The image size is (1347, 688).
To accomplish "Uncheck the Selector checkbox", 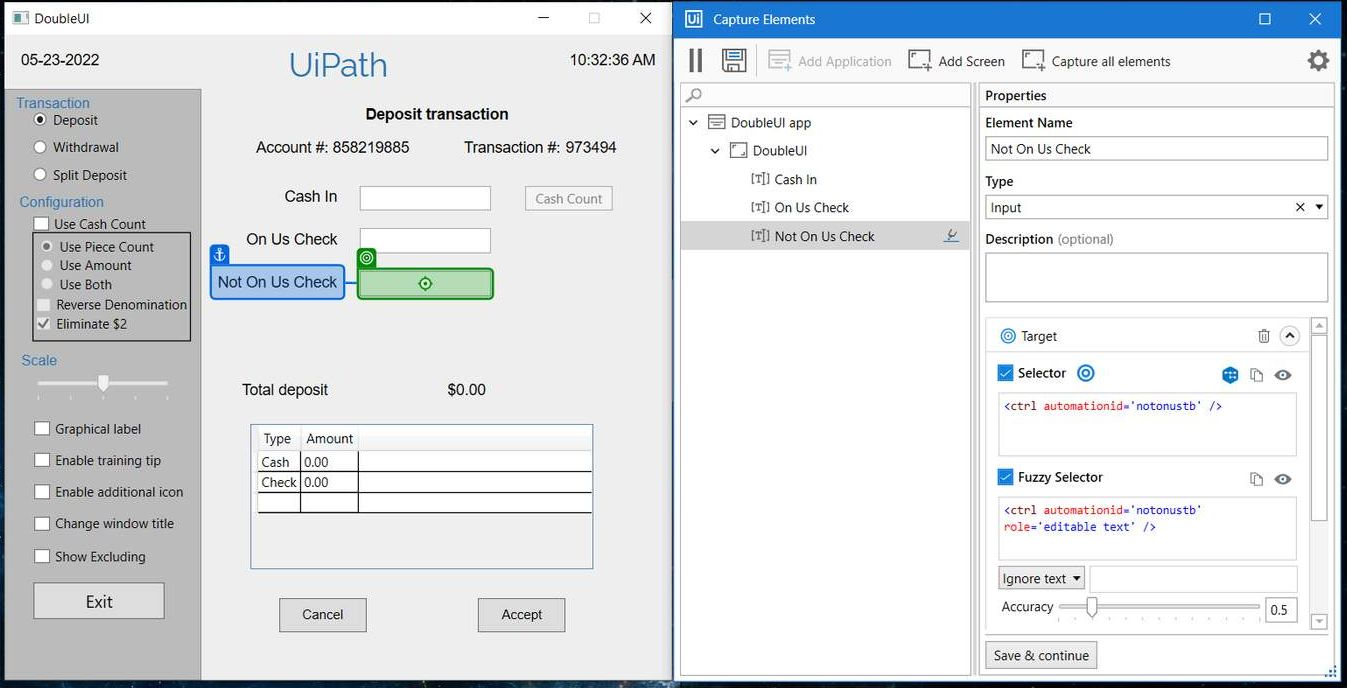I will pyautogui.click(x=1006, y=373).
